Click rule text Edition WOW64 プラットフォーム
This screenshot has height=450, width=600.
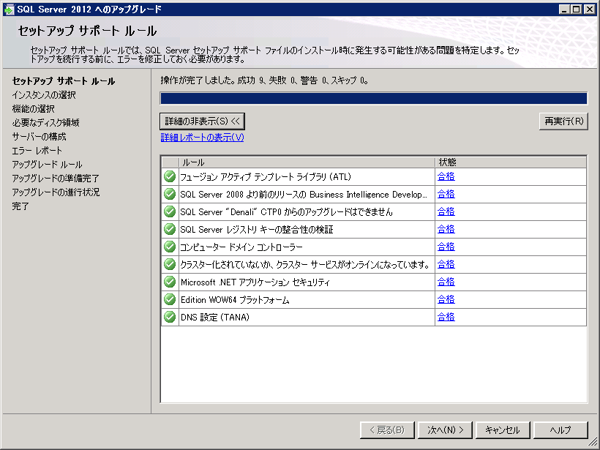pos(235,300)
